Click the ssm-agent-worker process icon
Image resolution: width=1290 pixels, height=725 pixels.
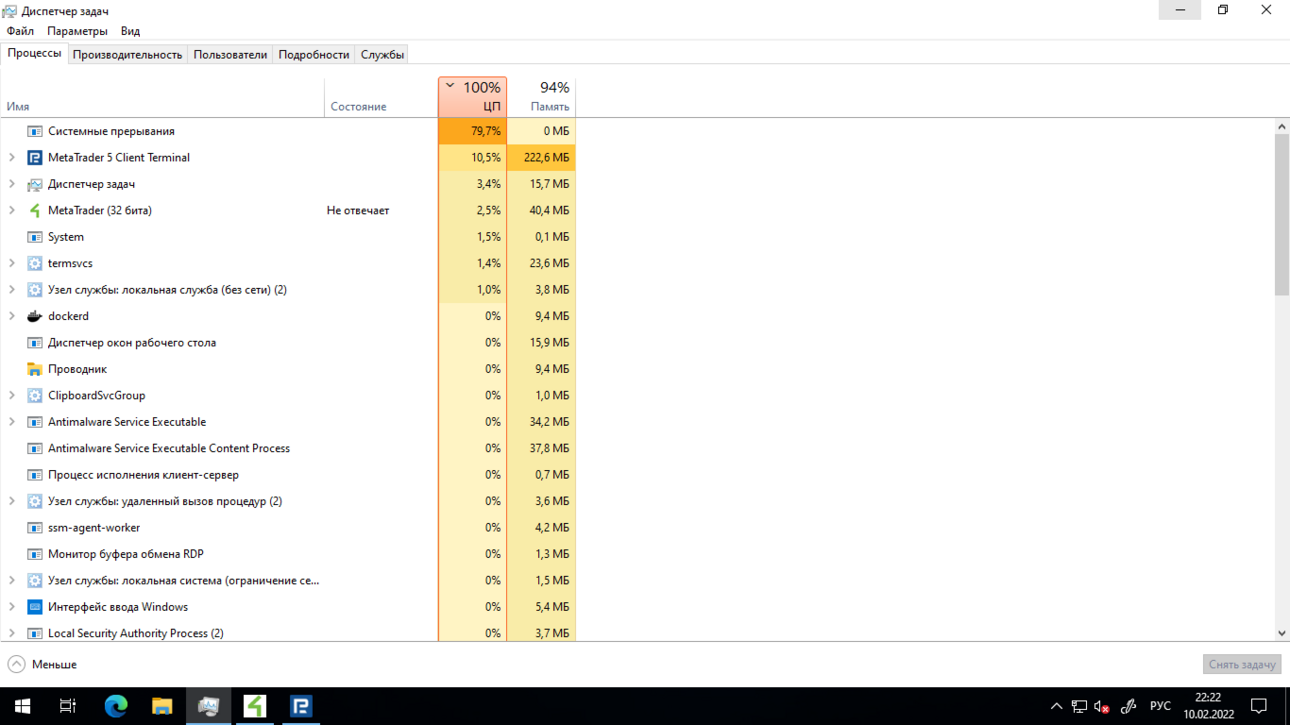pos(35,528)
